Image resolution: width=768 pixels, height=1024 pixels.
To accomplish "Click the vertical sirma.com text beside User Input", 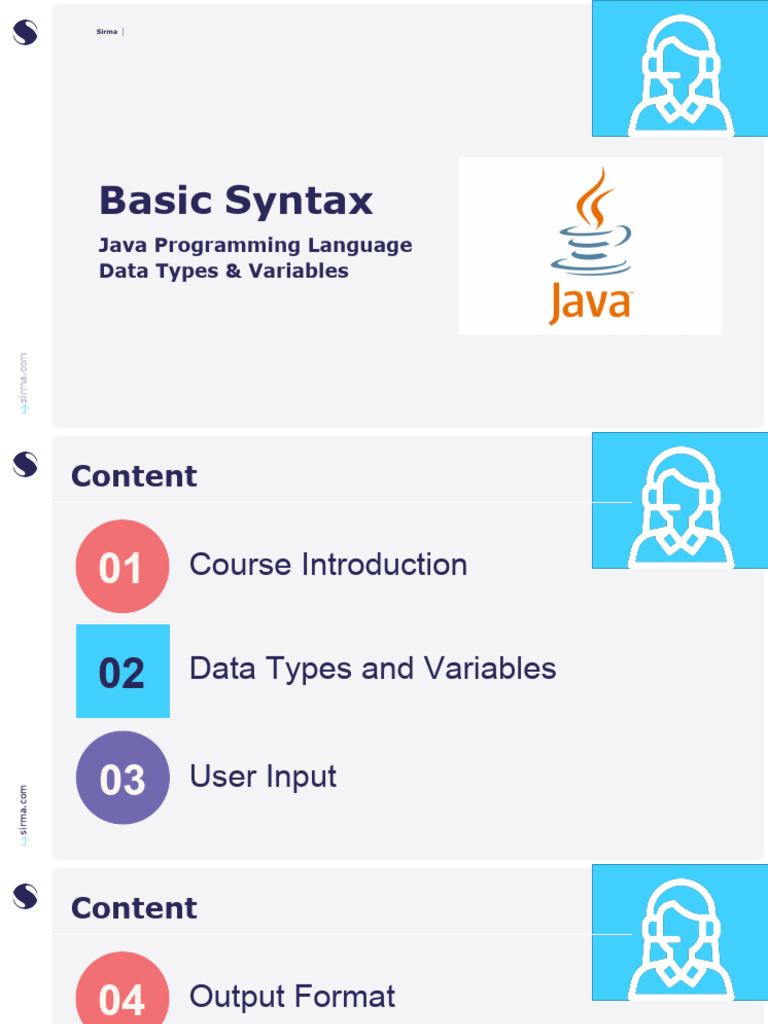I will pyautogui.click(x=24, y=815).
